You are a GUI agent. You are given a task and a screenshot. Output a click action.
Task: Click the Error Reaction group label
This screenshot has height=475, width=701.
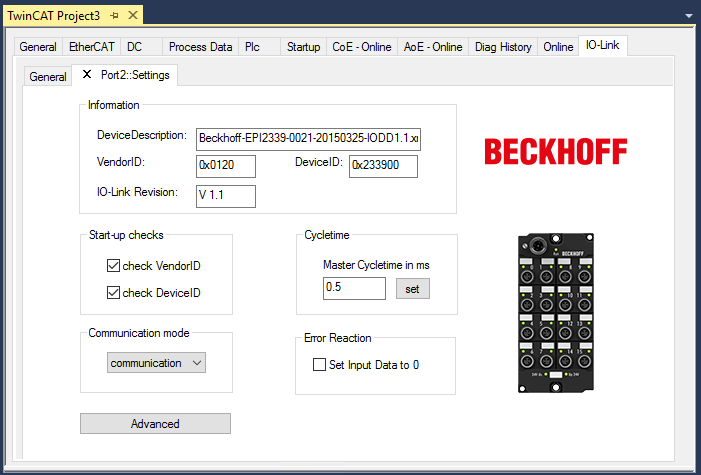(338, 338)
